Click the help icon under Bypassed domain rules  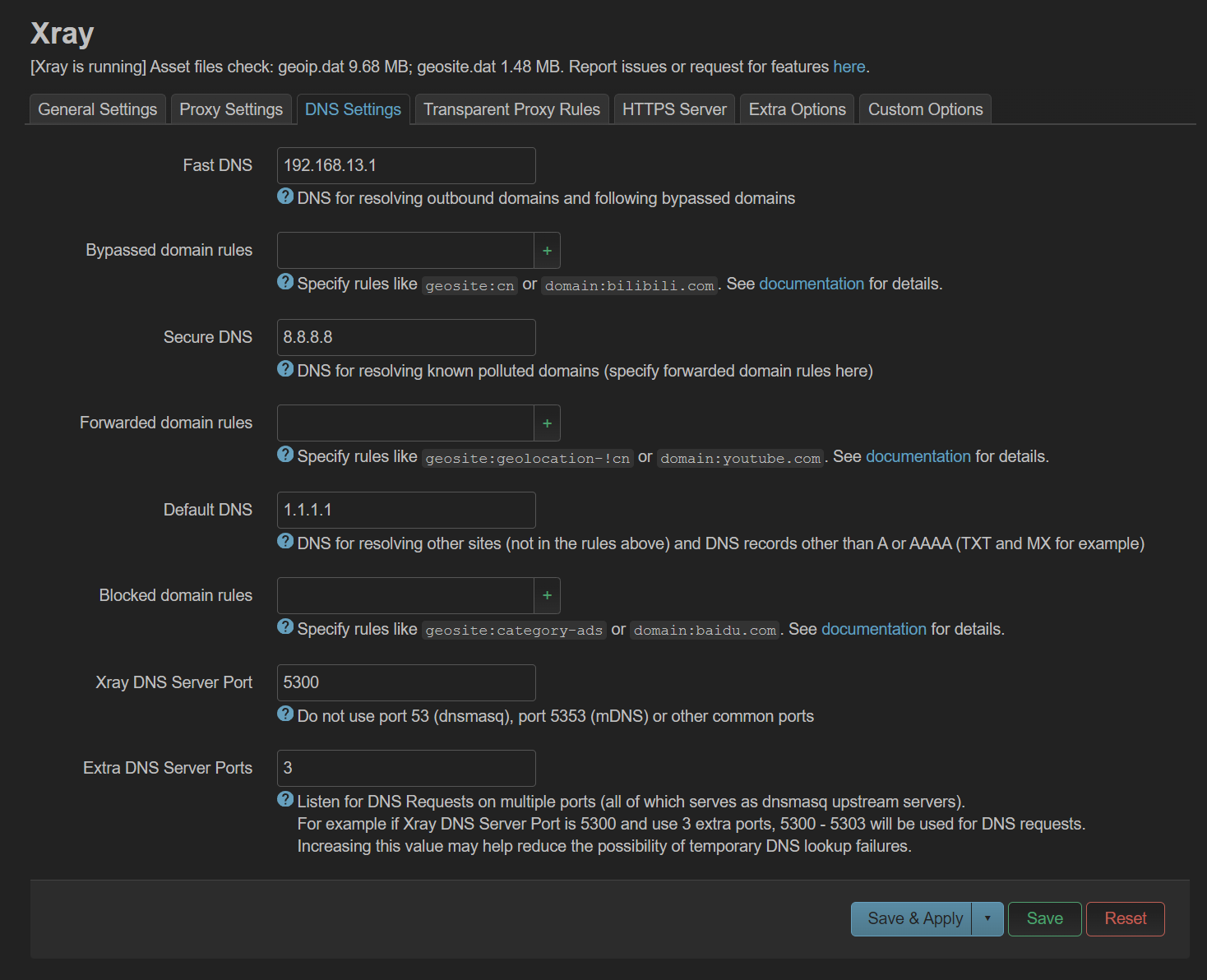tap(285, 281)
